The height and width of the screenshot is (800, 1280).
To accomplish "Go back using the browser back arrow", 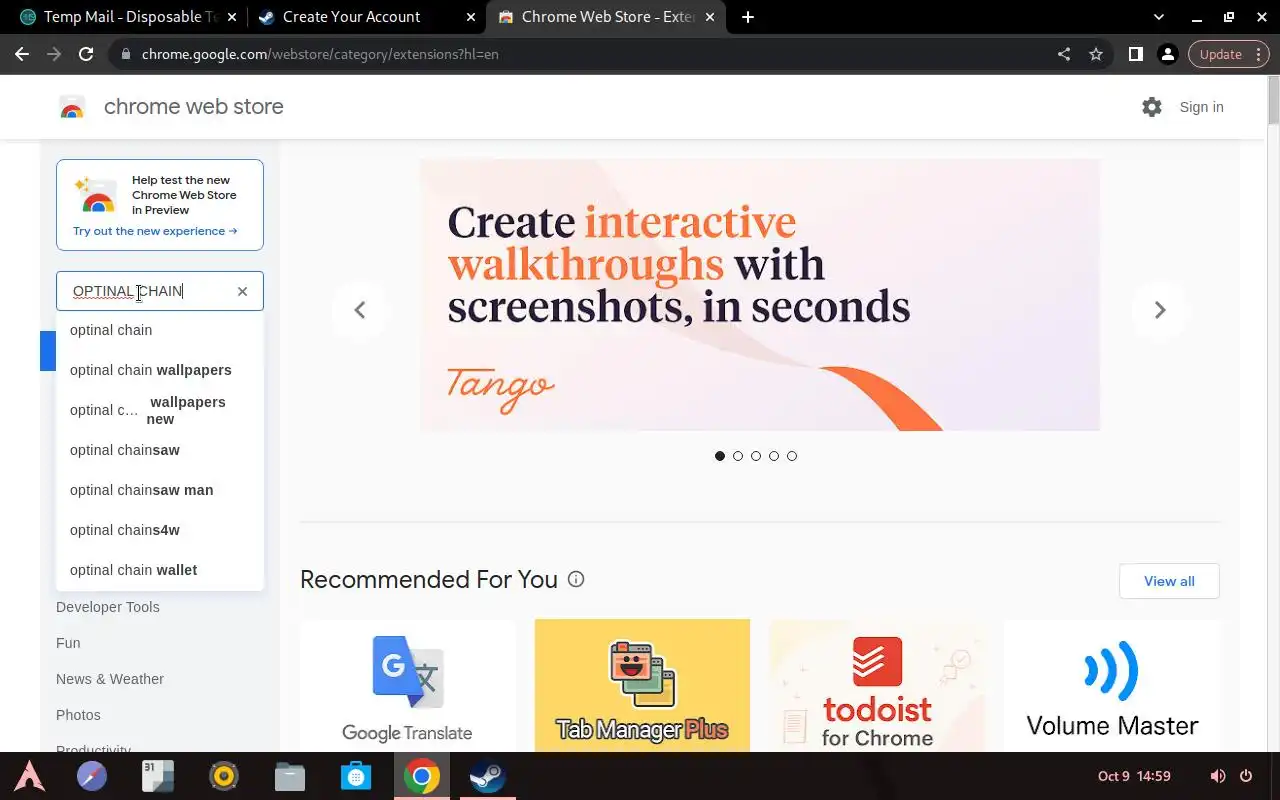I will [22, 54].
